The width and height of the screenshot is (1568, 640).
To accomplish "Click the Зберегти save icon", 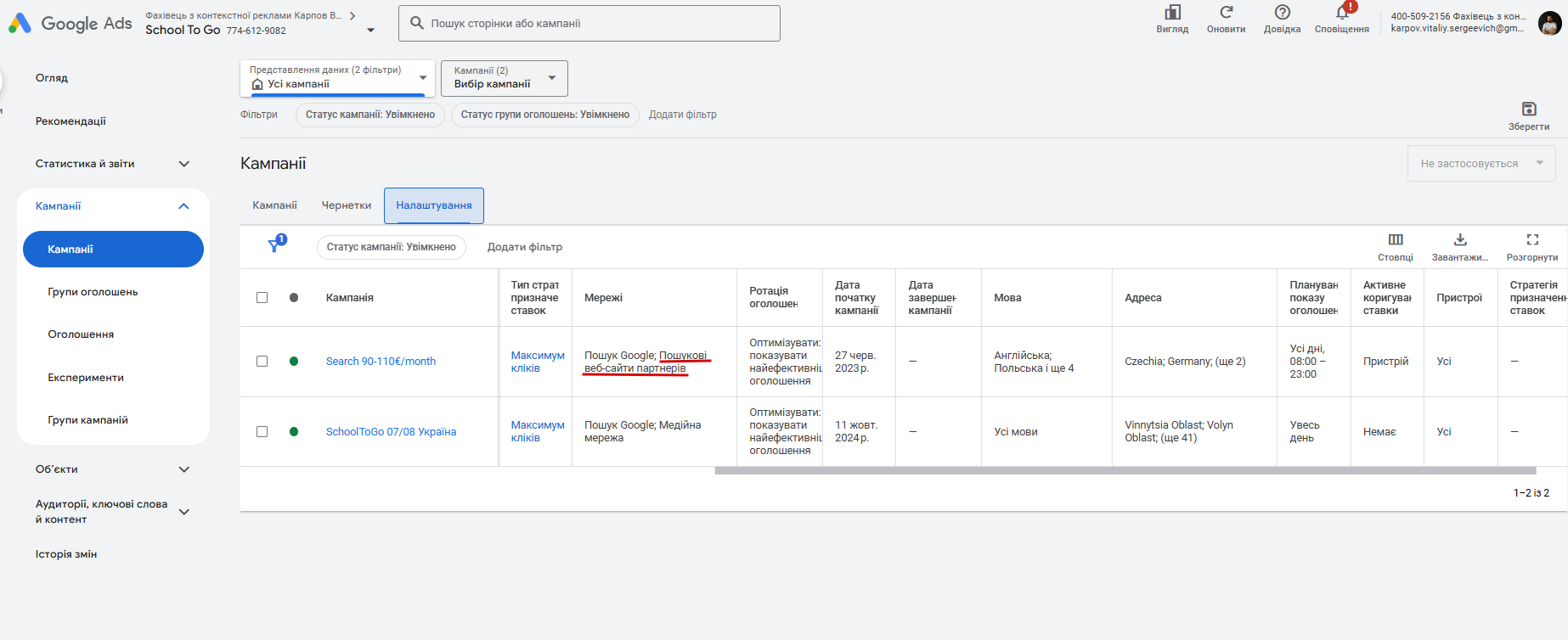I will (x=1529, y=109).
